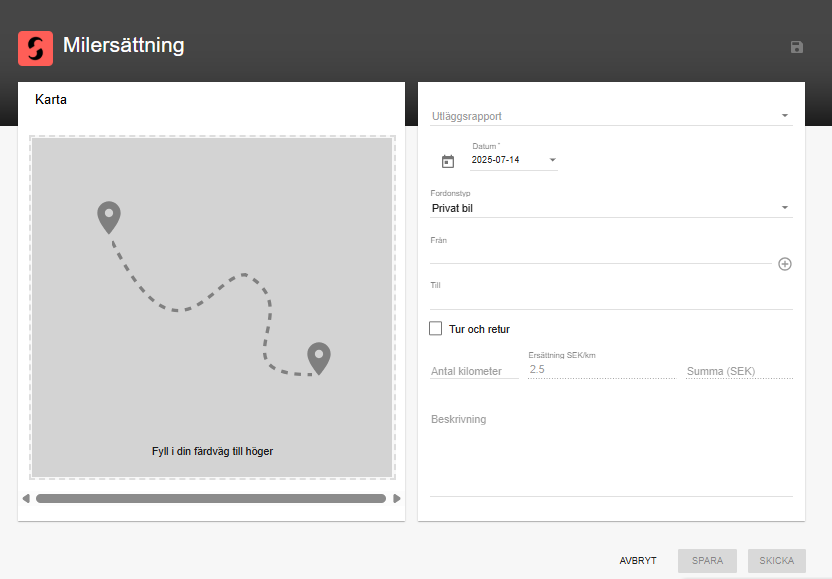The image size is (832, 579).
Task: Open the Datum date dropdown arrow
Action: click(552, 160)
